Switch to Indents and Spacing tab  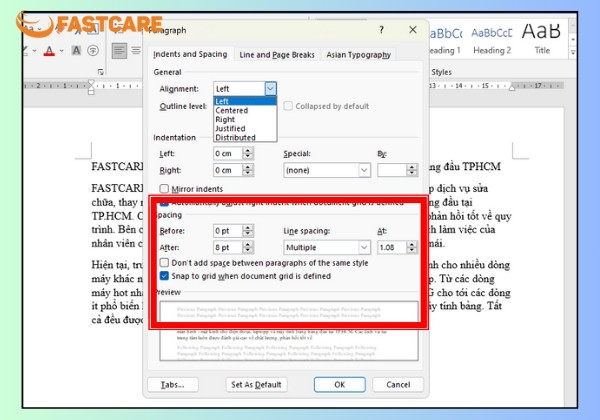click(x=190, y=54)
